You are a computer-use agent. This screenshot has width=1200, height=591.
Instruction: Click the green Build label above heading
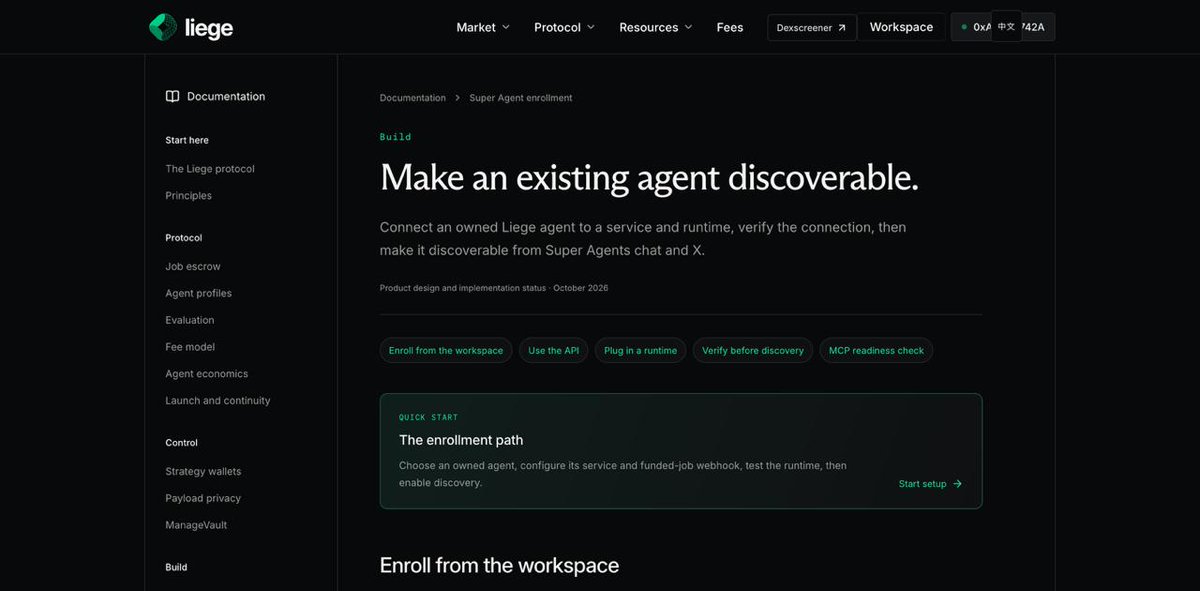click(x=395, y=137)
